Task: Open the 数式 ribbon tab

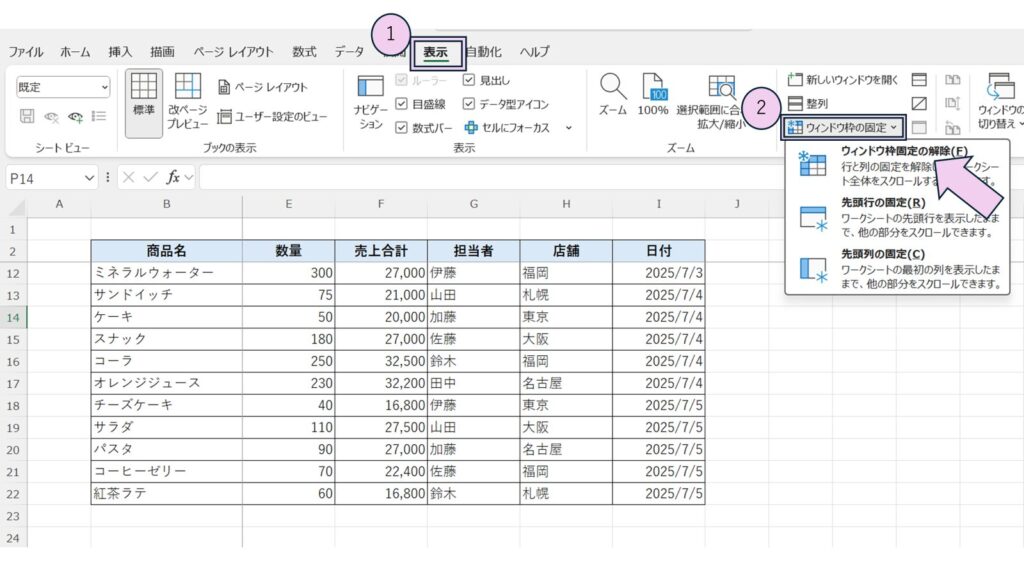Action: 304,52
